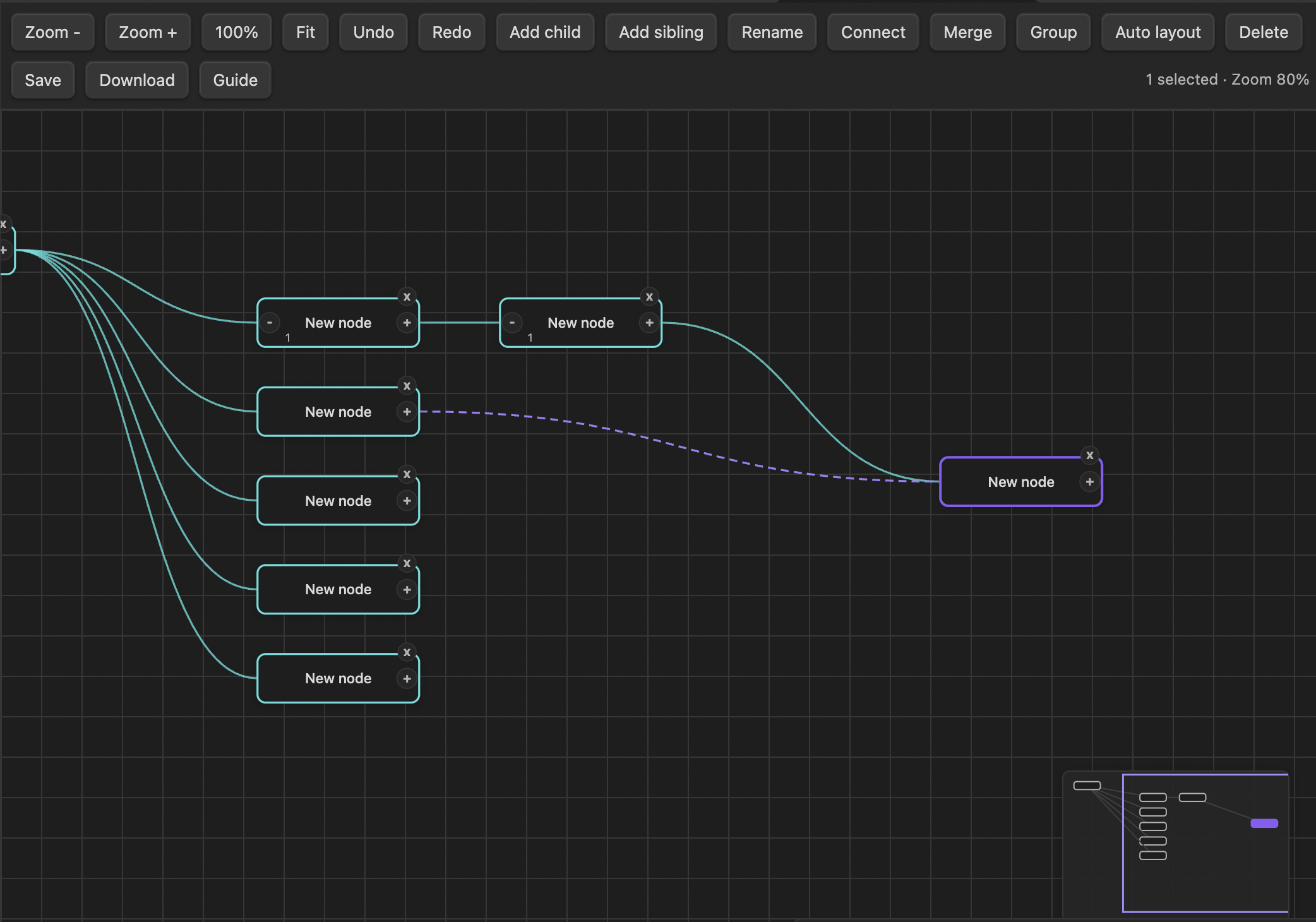Delete the fourth left-column node with x
The height and width of the screenshot is (922, 1316).
click(407, 563)
